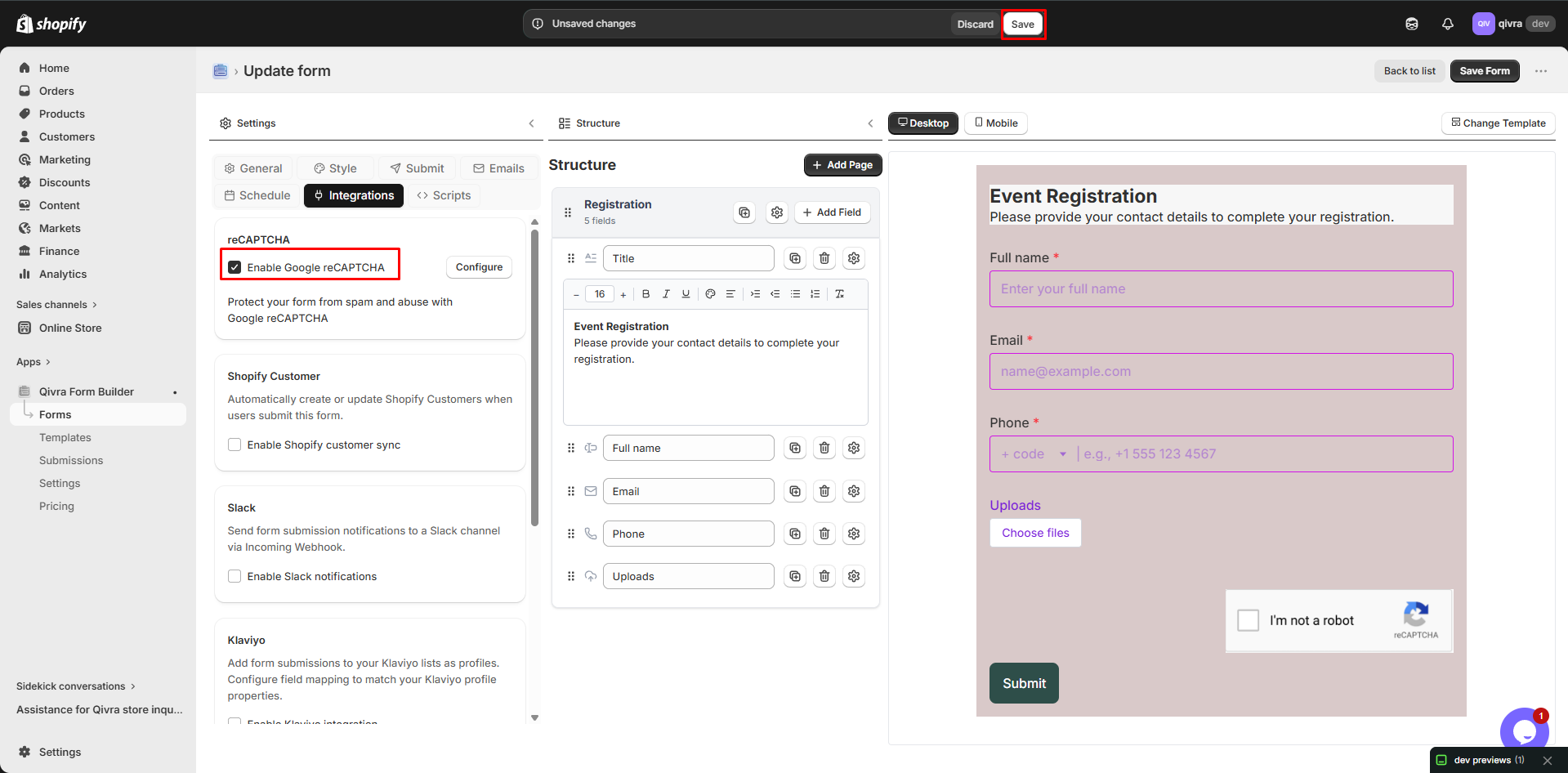
Task: Switch to the General settings tab
Action: (x=253, y=168)
